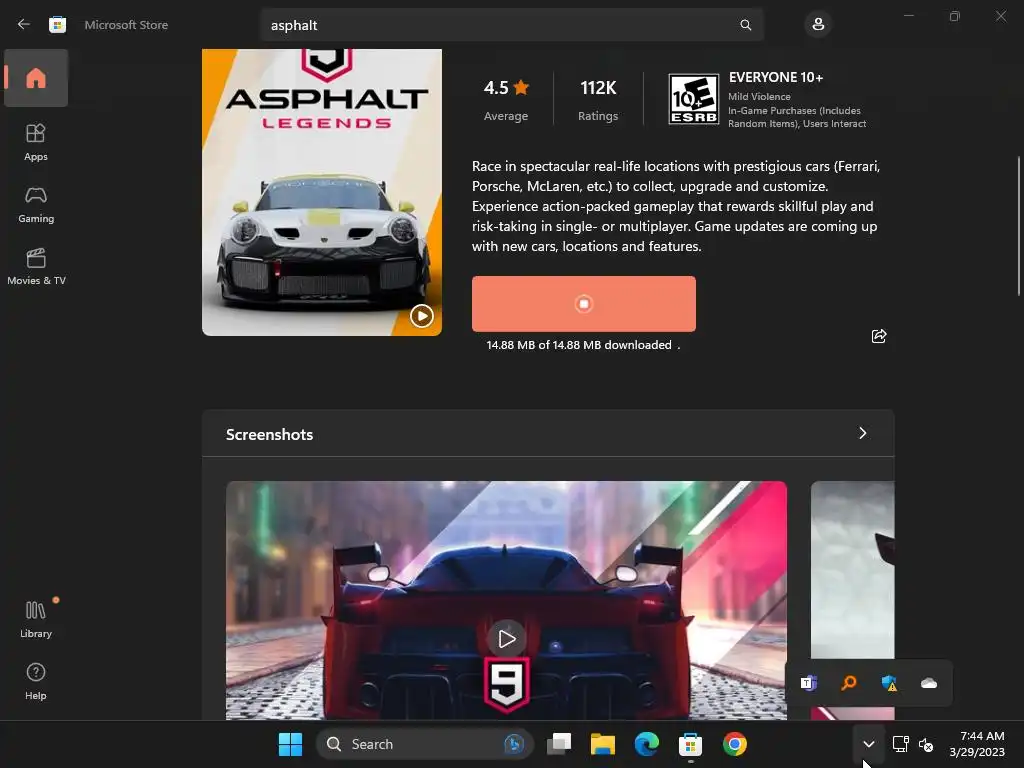This screenshot has height=768, width=1024.
Task: Open File Explorer from the taskbar
Action: pos(603,744)
